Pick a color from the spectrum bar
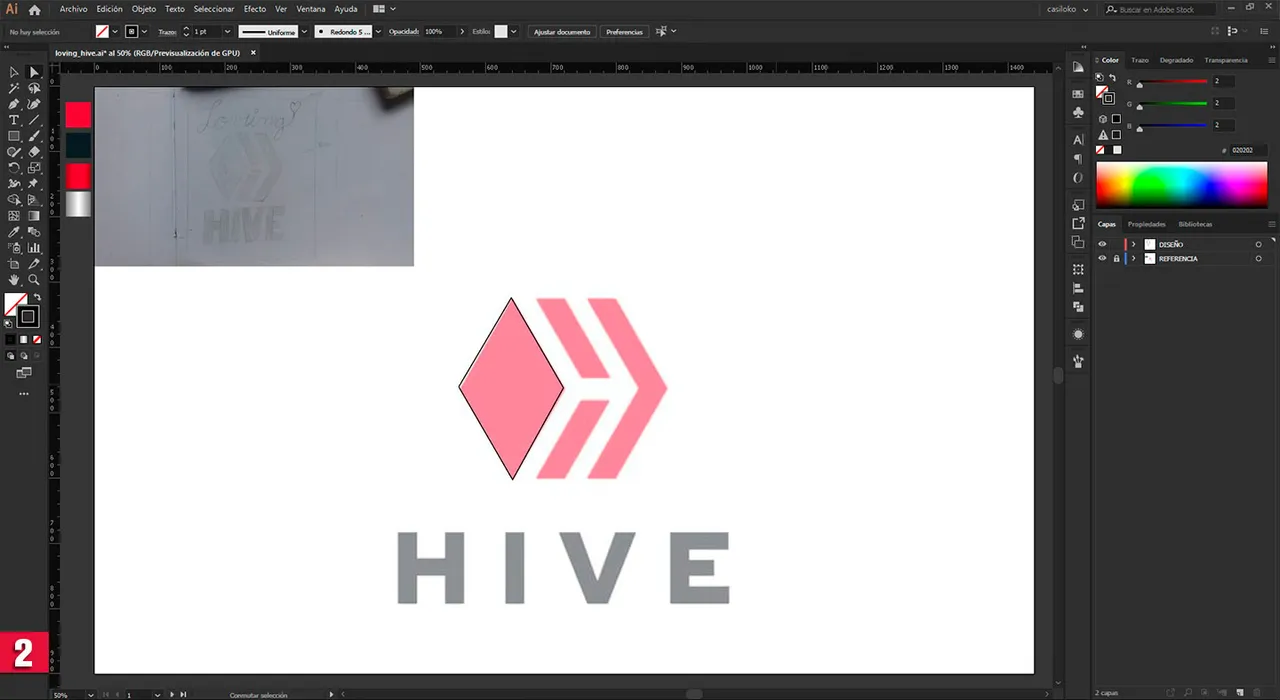1280x700 pixels. point(1182,185)
